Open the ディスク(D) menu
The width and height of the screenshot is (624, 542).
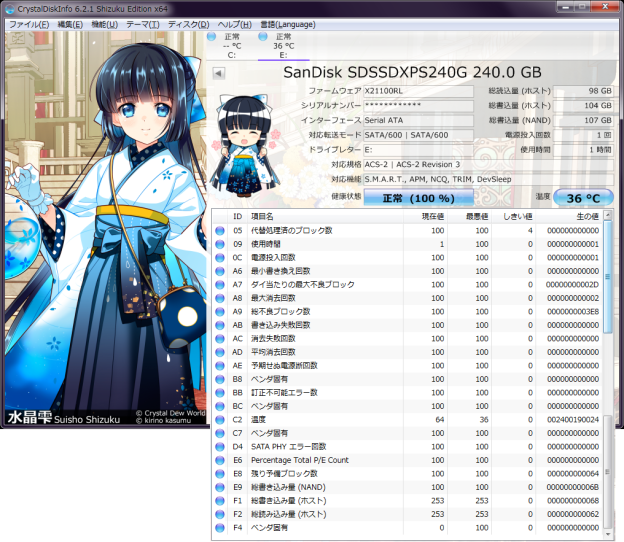point(188,24)
